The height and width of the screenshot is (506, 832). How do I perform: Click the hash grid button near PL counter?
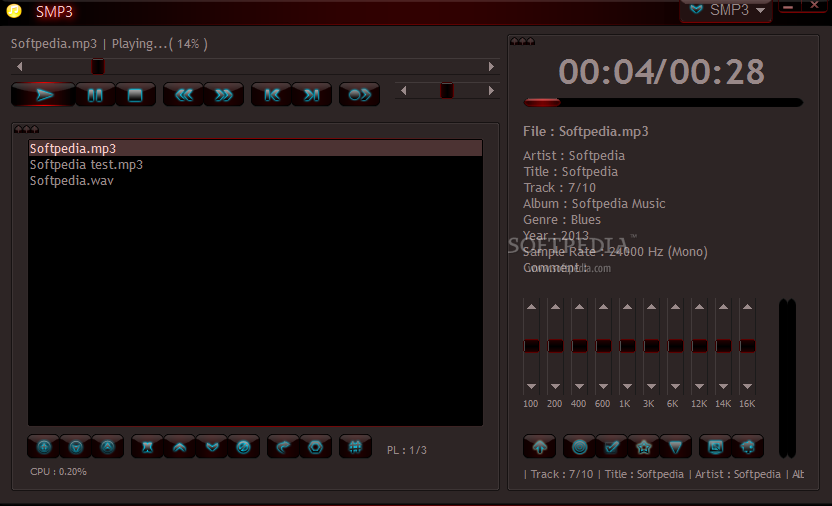[x=356, y=447]
